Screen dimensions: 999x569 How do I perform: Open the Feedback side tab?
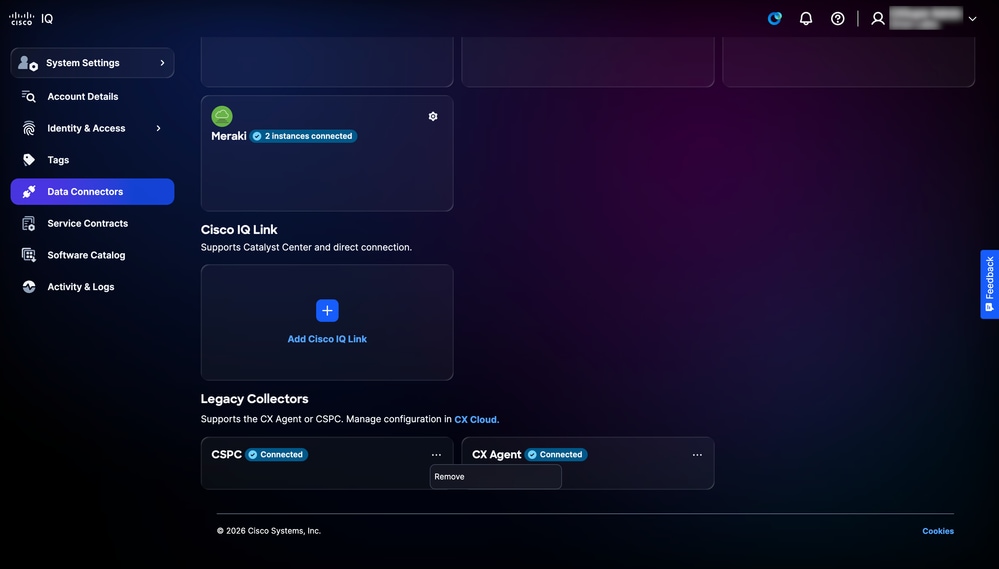pyautogui.click(x=989, y=284)
